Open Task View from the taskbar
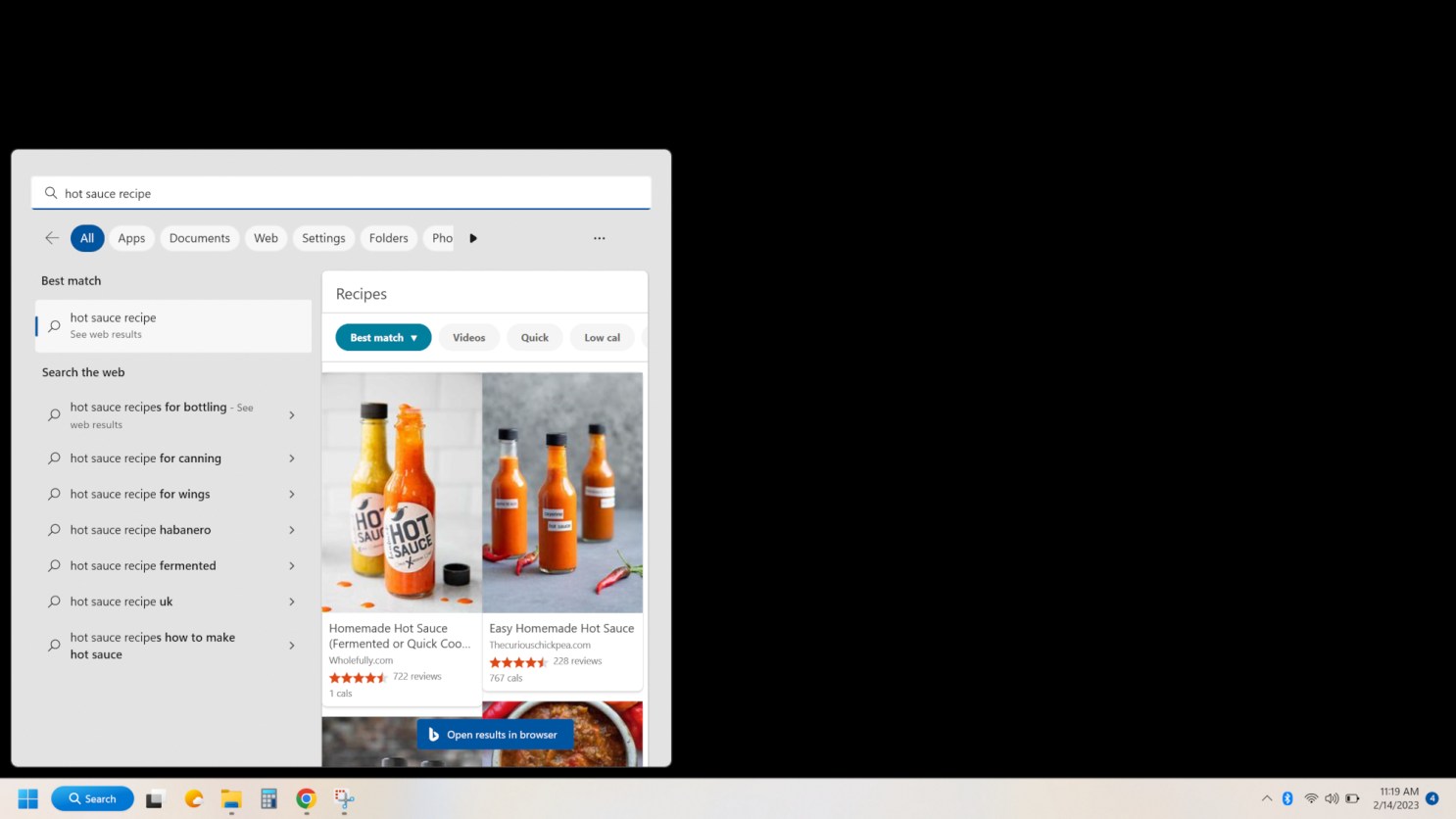 click(x=154, y=798)
